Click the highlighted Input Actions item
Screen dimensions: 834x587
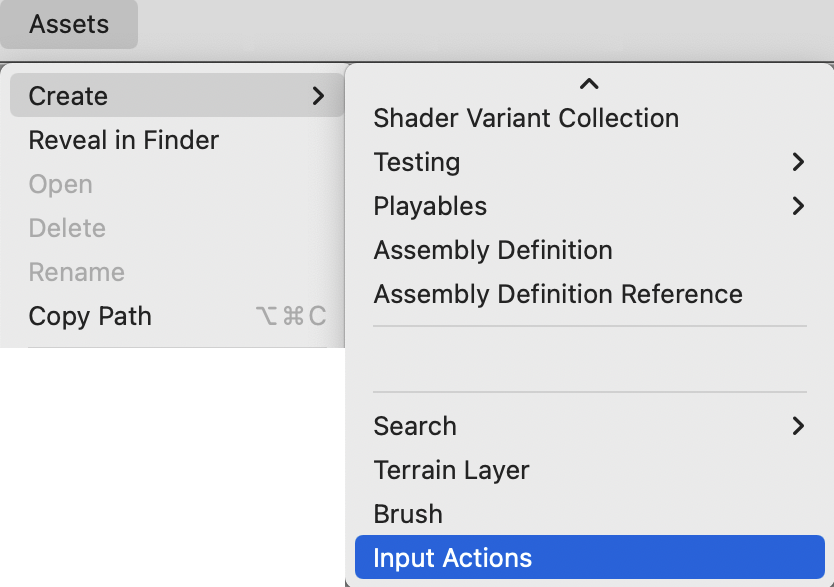click(453, 558)
